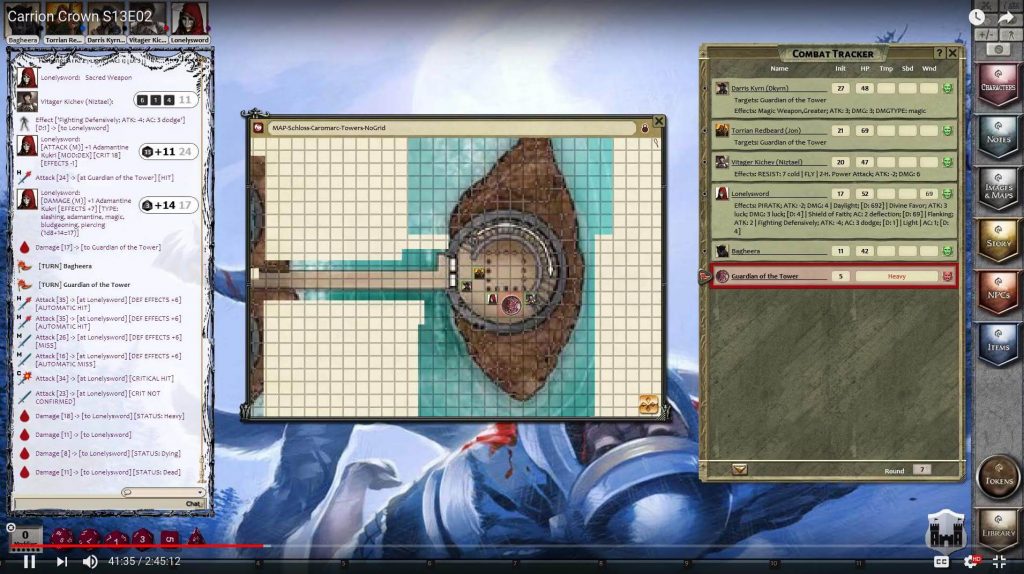The width and height of the screenshot is (1024, 574).
Task: Open the Notes sidebar panel
Action: [x=998, y=136]
